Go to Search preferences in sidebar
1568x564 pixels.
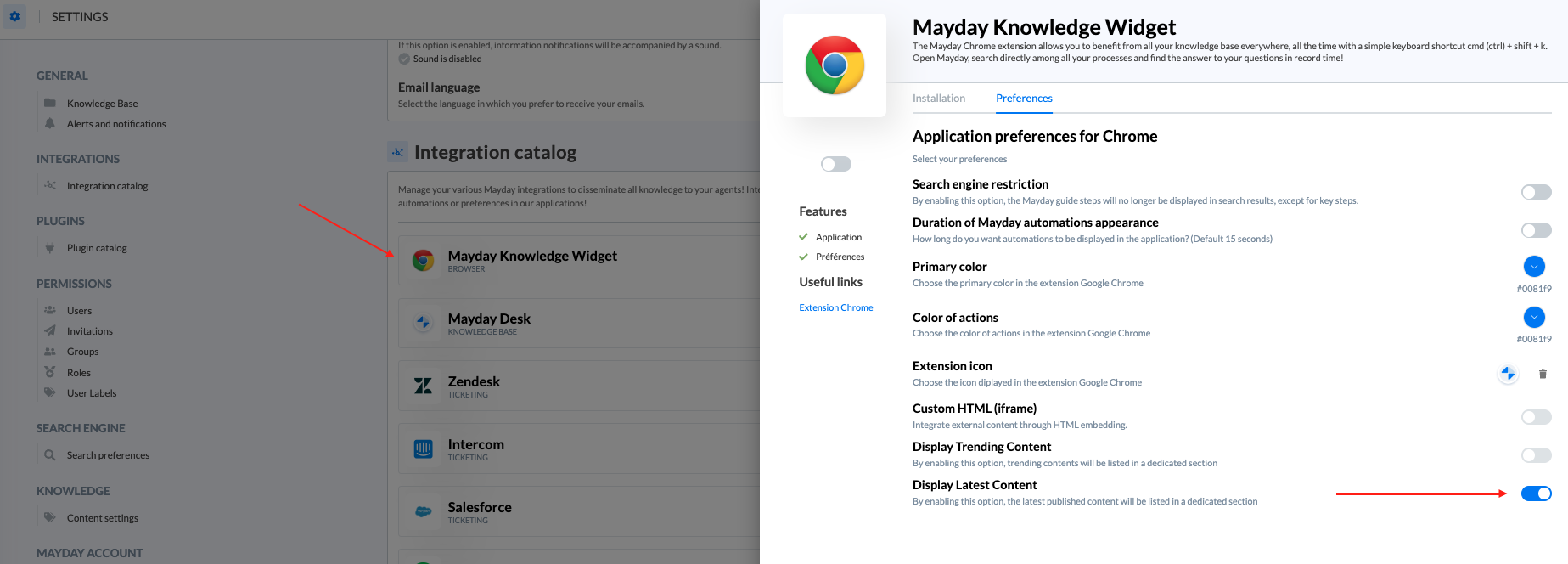click(108, 455)
